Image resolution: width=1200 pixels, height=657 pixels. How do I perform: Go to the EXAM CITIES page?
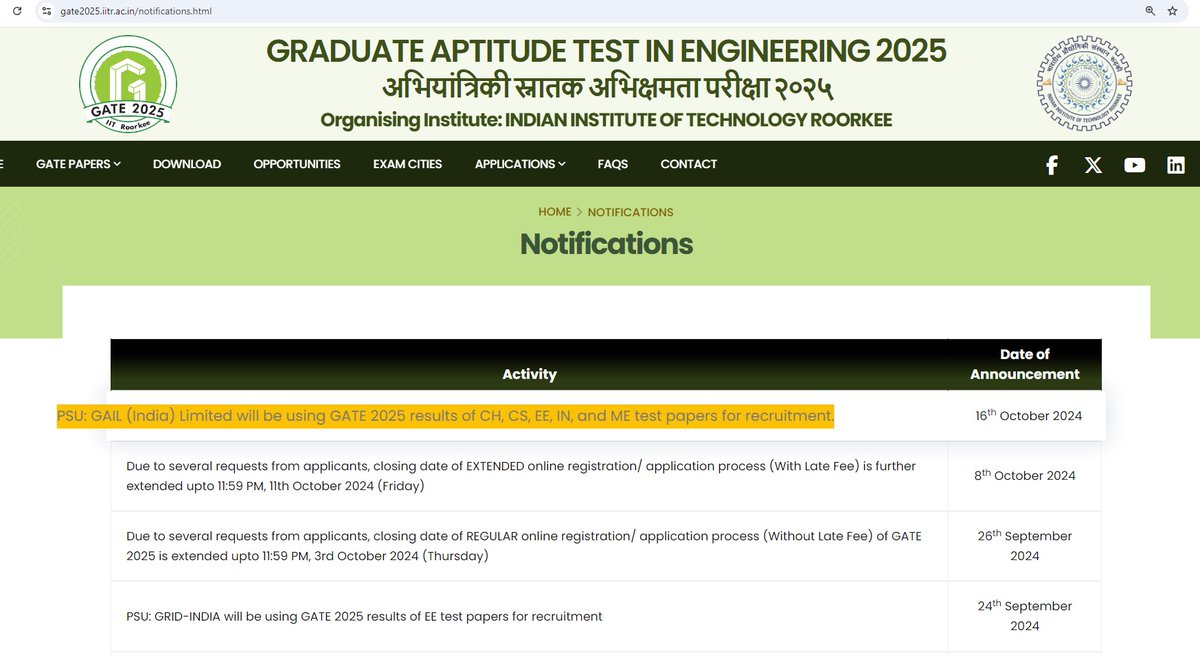pos(407,164)
